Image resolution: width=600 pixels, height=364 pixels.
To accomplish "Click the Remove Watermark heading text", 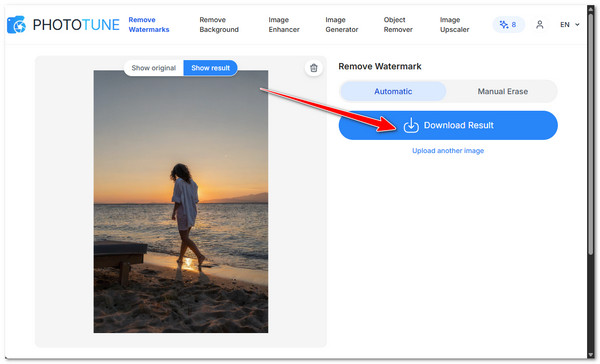I will 380,67.
